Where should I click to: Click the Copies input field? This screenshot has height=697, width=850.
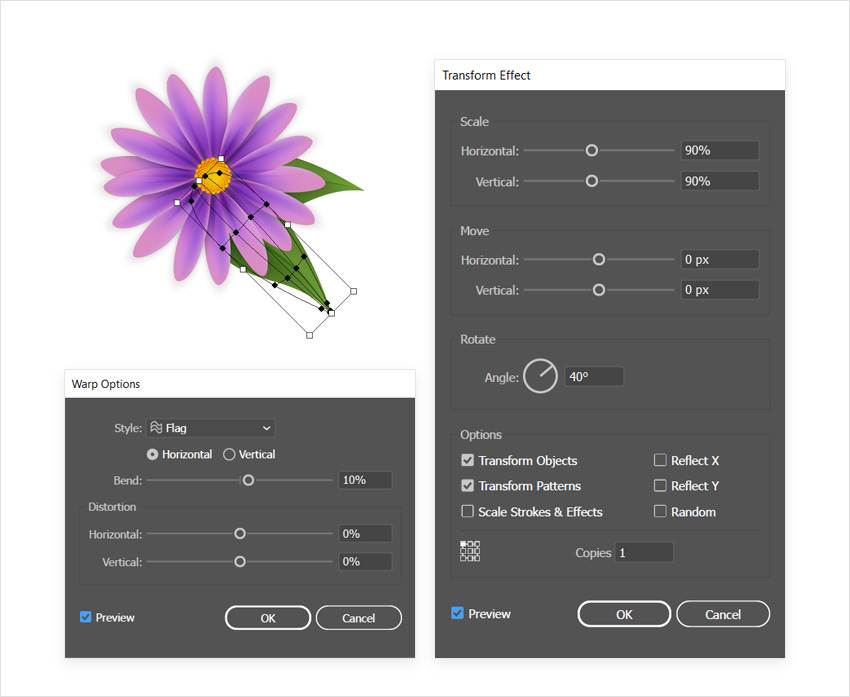click(644, 552)
